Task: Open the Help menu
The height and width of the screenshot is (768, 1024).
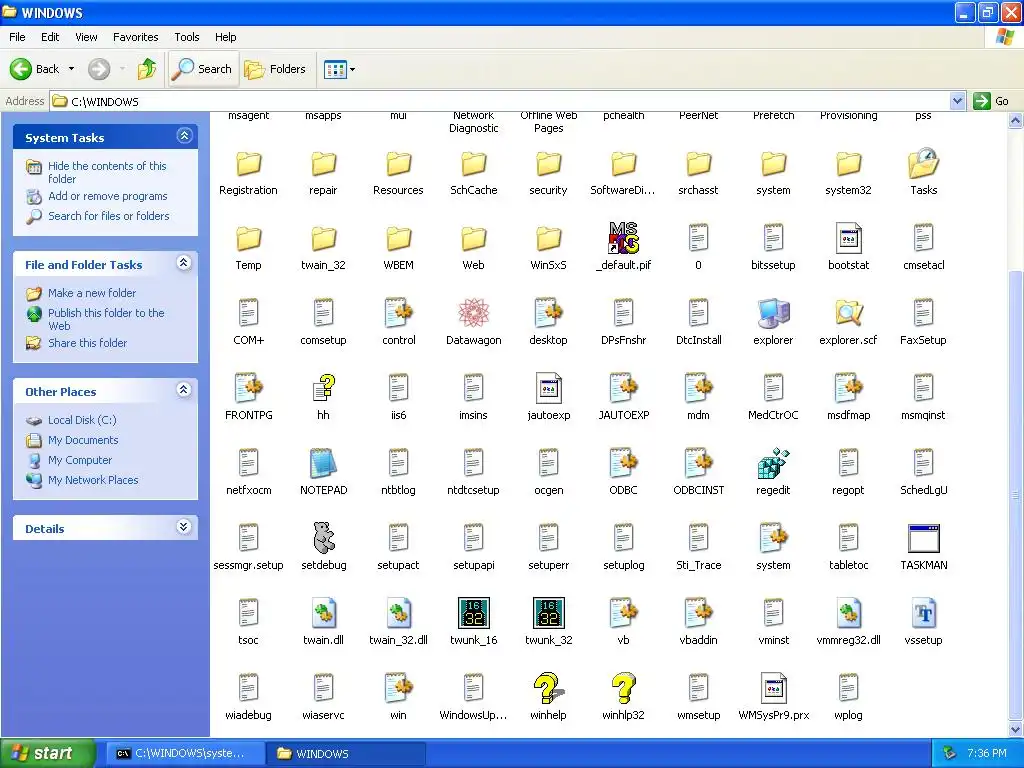Action: [225, 37]
